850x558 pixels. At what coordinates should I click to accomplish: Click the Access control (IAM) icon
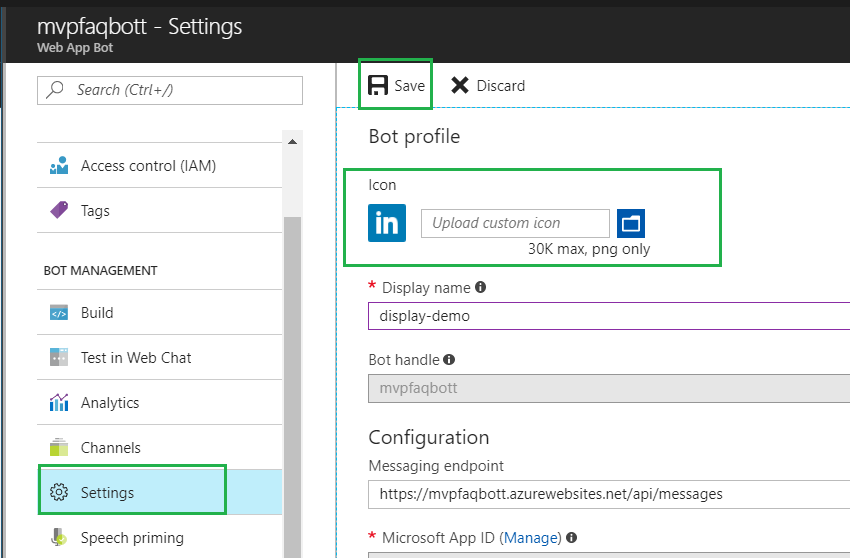point(59,166)
